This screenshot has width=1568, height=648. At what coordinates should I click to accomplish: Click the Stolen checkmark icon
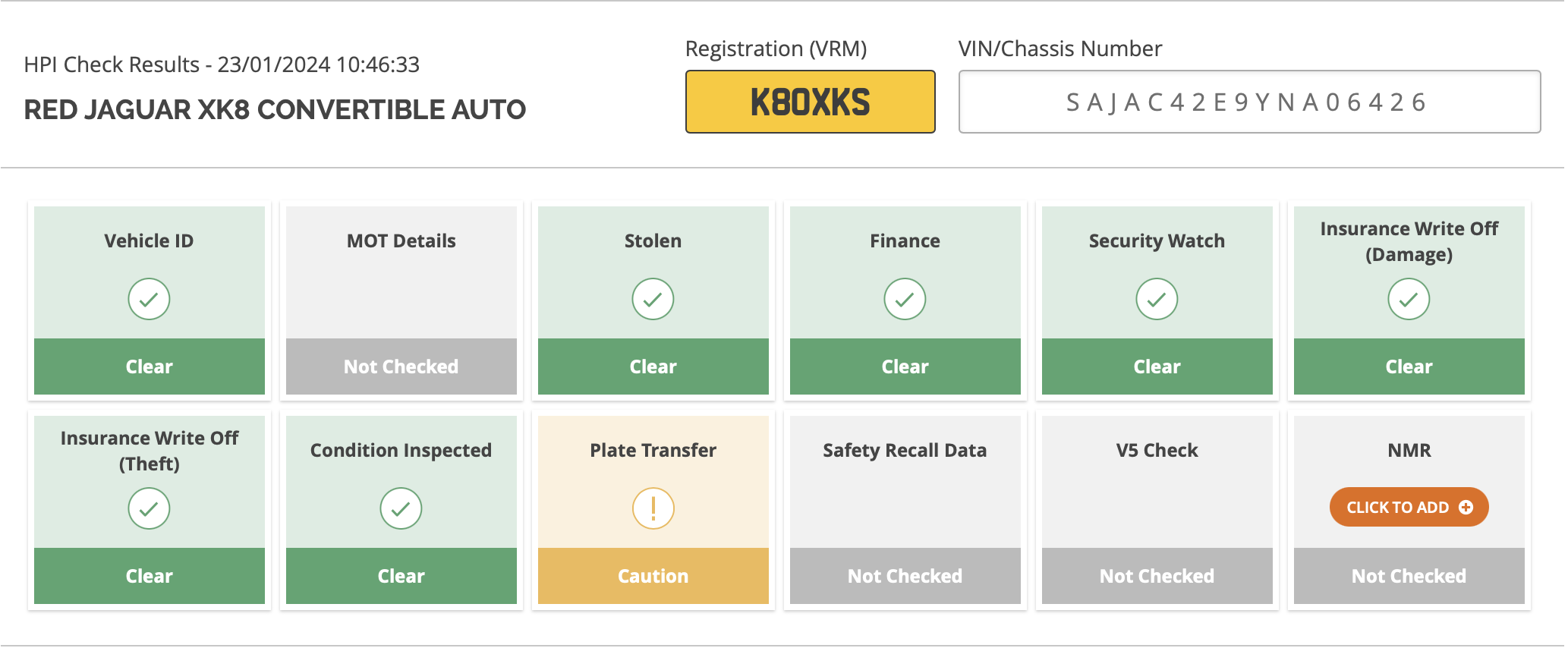coord(653,299)
